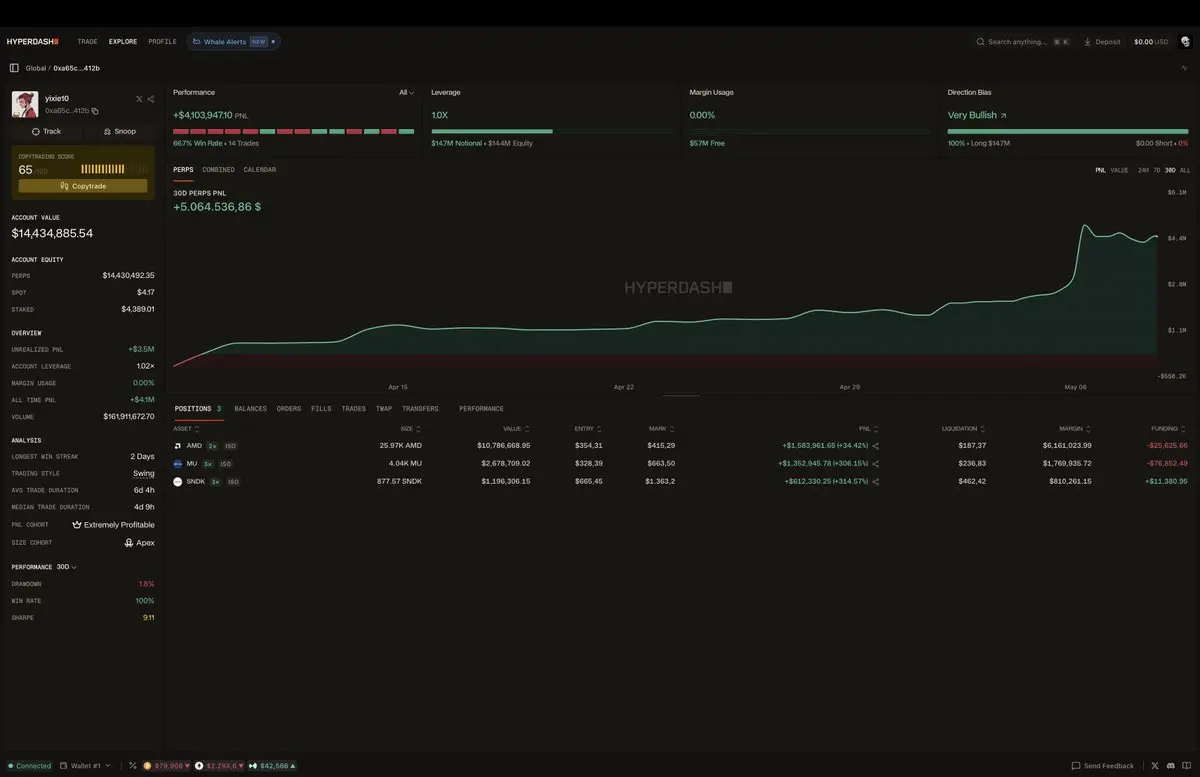Click the SNDK asset icon
The image size is (1200, 777).
[x=178, y=482]
